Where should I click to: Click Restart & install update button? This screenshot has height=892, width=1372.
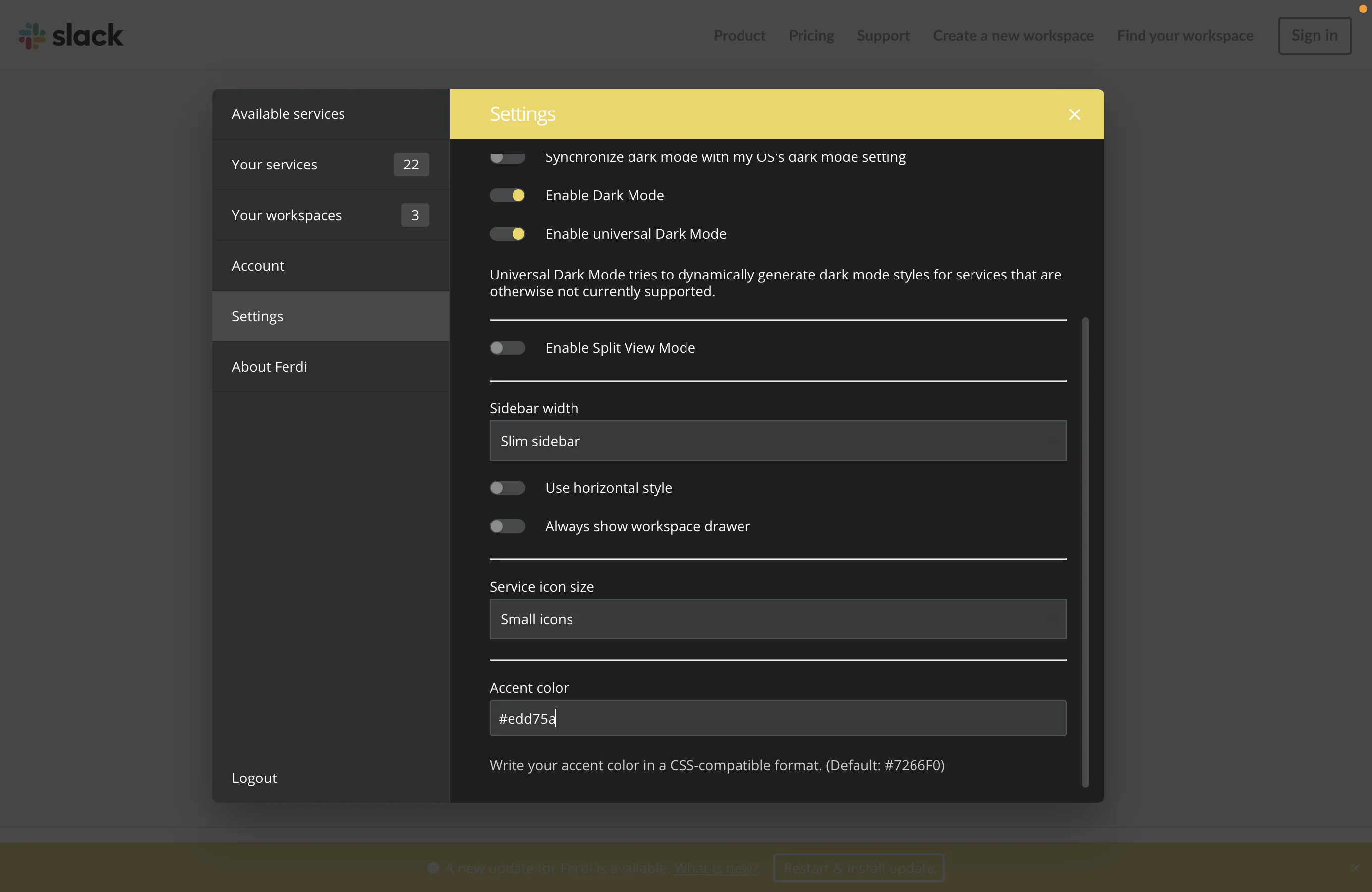click(x=858, y=868)
